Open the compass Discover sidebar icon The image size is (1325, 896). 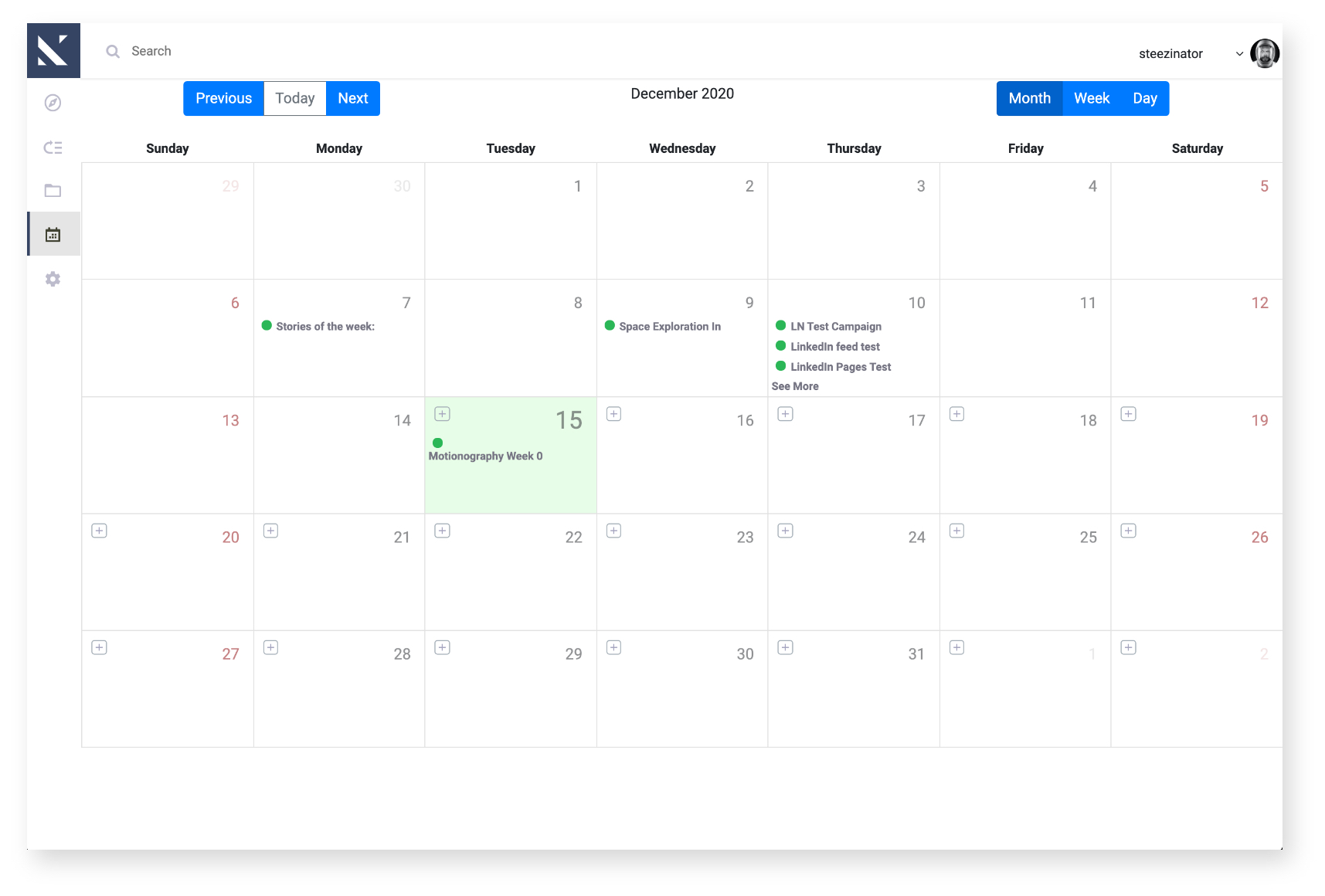click(53, 103)
